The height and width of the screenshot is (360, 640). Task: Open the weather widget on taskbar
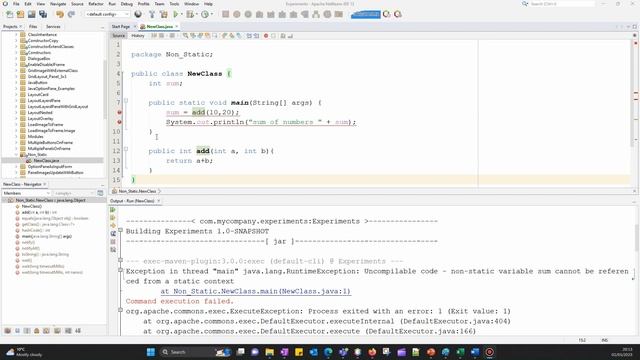pos(24,352)
